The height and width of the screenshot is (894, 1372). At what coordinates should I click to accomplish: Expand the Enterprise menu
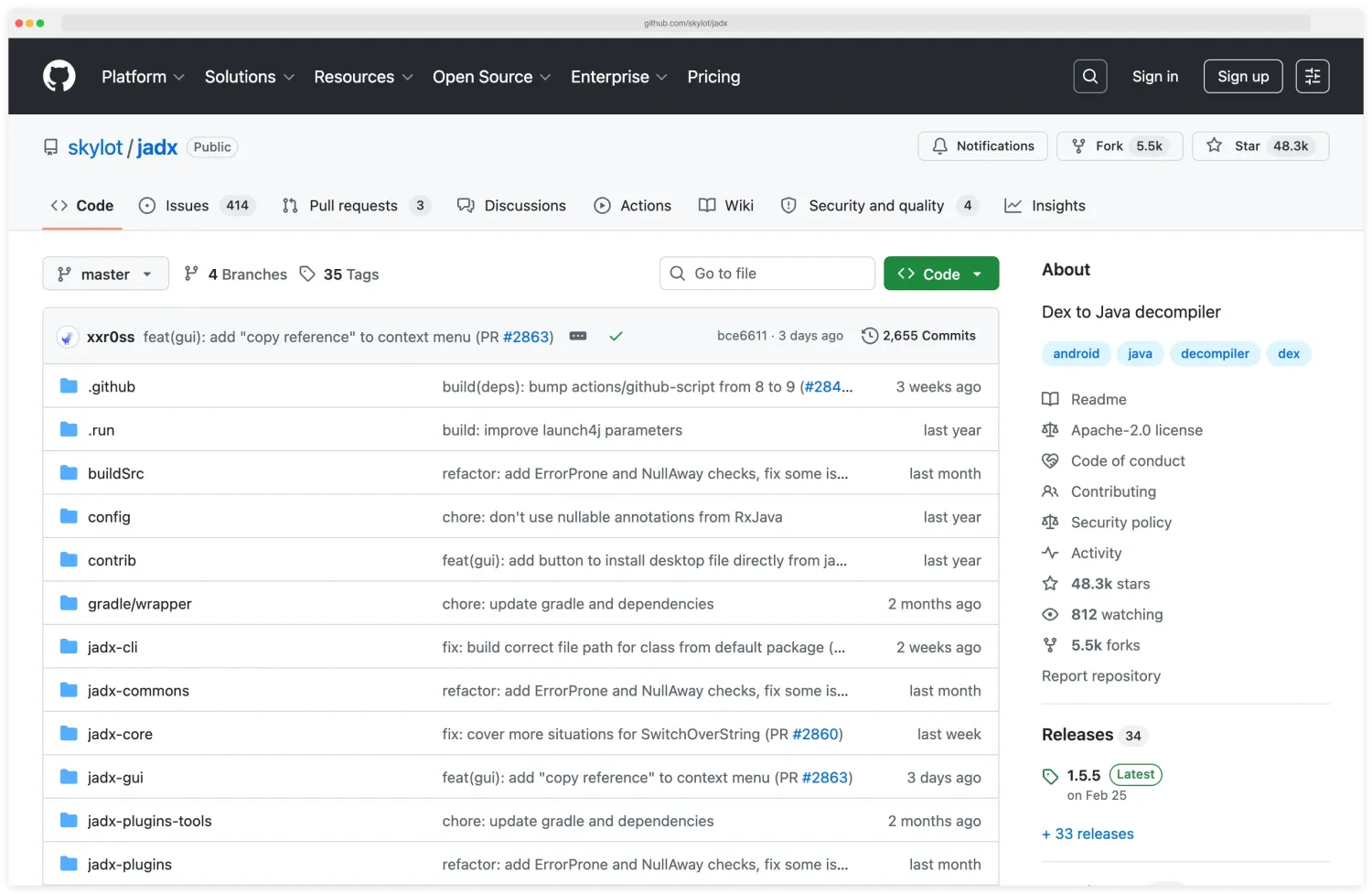pyautogui.click(x=618, y=77)
